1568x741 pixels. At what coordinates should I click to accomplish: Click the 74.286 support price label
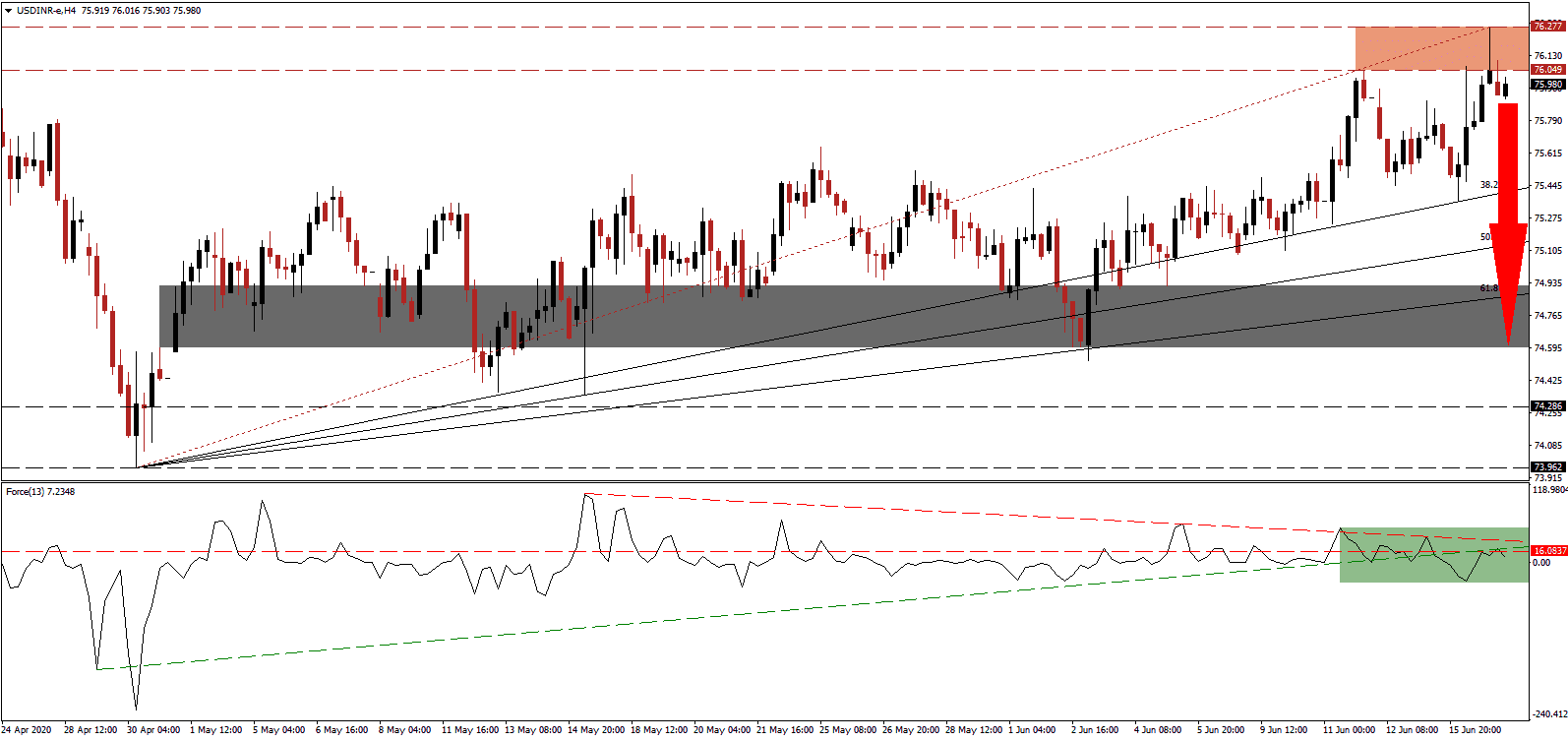click(x=1548, y=405)
